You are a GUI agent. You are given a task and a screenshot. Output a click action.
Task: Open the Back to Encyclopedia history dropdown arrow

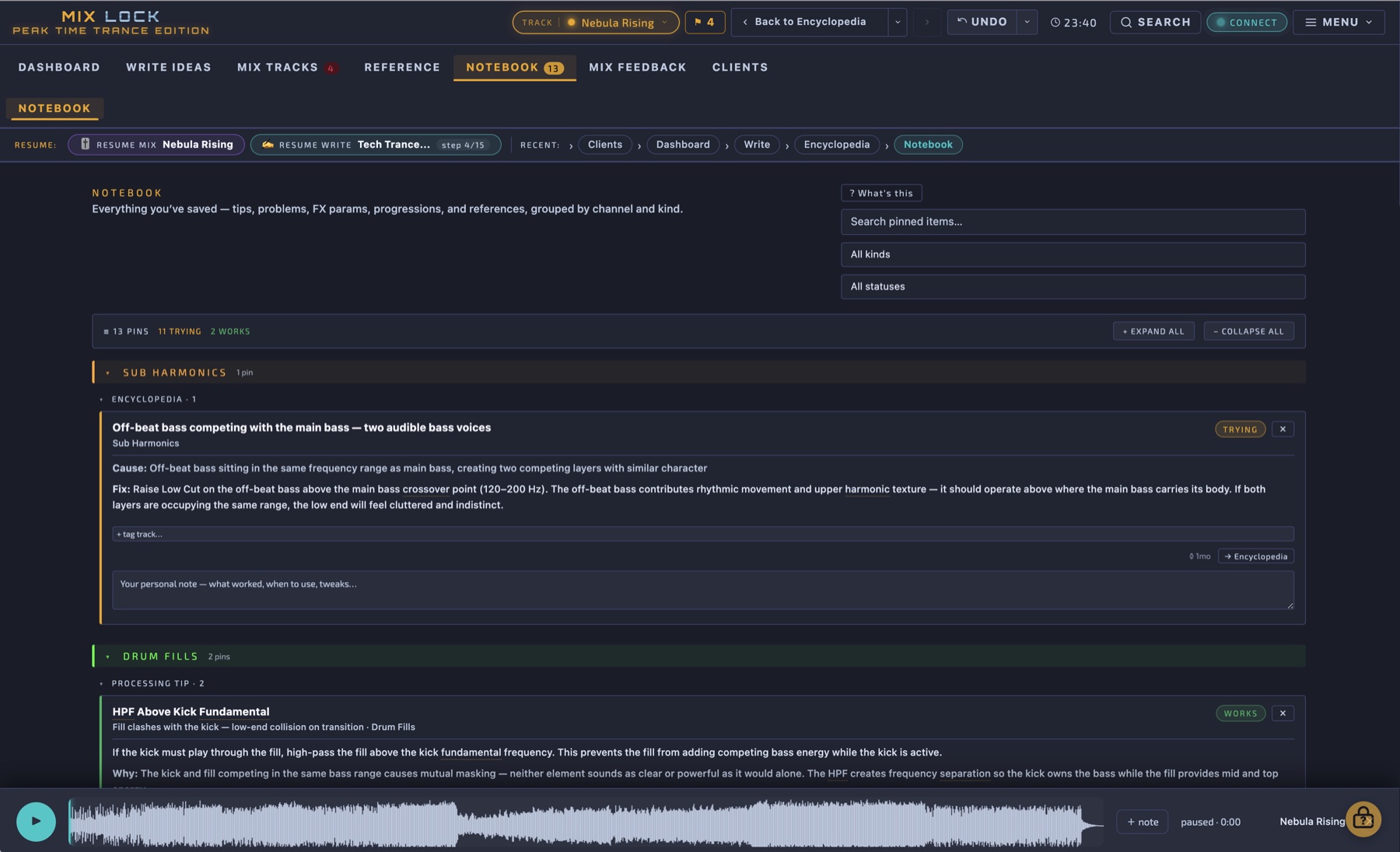coord(898,22)
